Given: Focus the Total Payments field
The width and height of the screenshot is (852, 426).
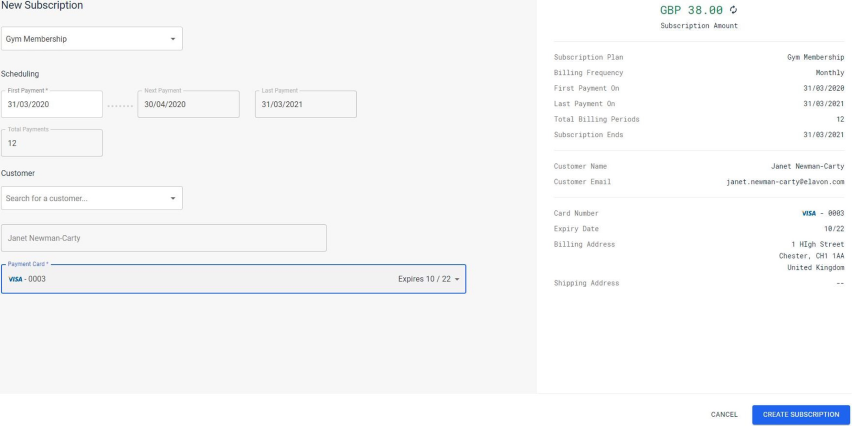Looking at the screenshot, I should click(x=52, y=143).
